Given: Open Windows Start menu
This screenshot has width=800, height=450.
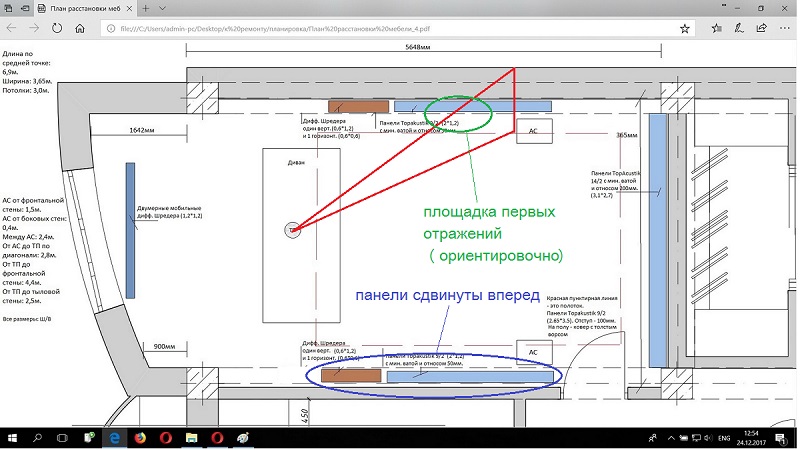Looking at the screenshot, I should tap(12, 438).
